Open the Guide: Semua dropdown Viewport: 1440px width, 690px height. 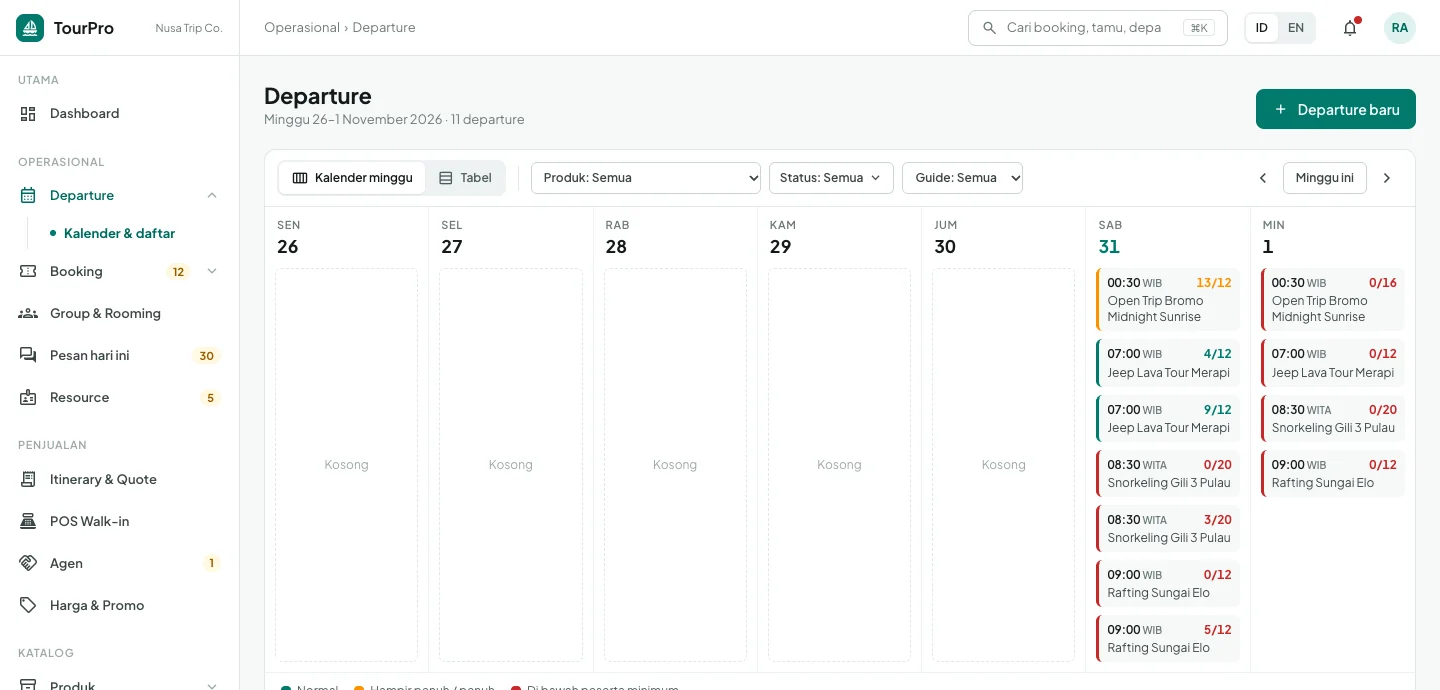click(x=962, y=178)
